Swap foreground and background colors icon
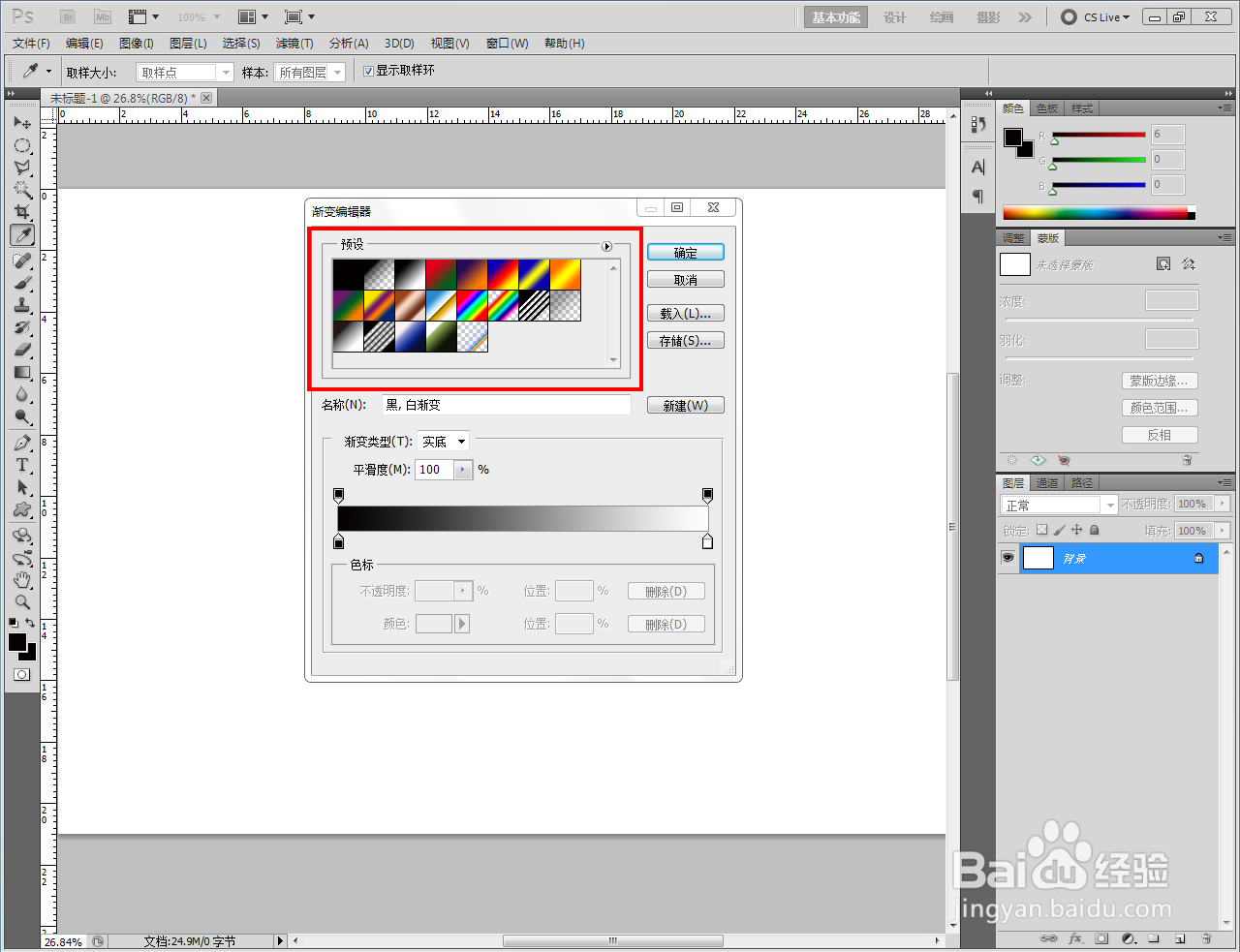 tap(30, 623)
